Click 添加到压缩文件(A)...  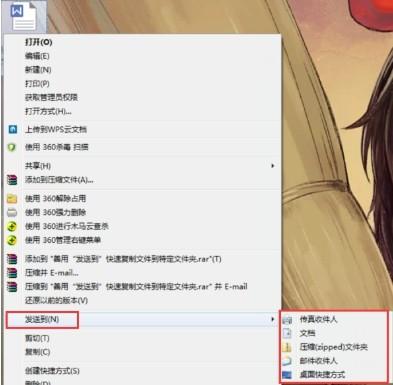pos(59,180)
